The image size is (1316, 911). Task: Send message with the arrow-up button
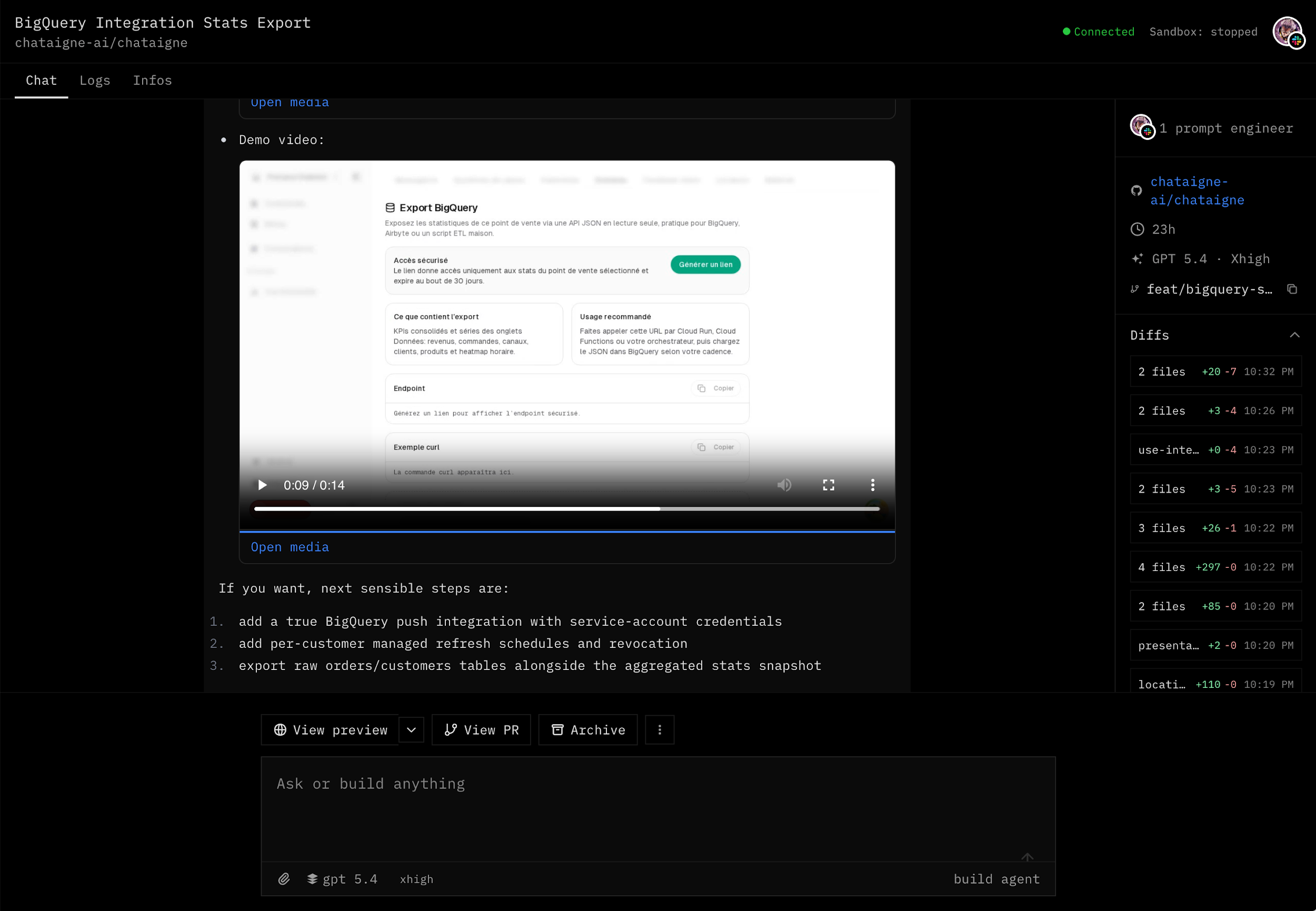click(x=1027, y=857)
